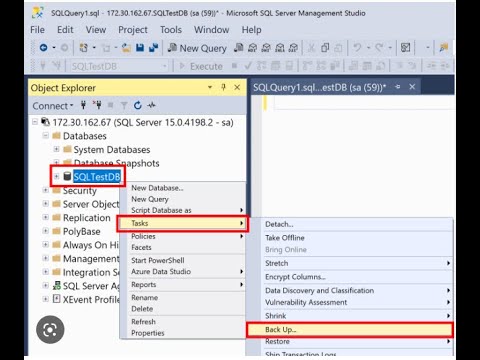The height and width of the screenshot is (360, 480).
Task: Click the Analysis Services DMX Query icon
Action: [266, 48]
